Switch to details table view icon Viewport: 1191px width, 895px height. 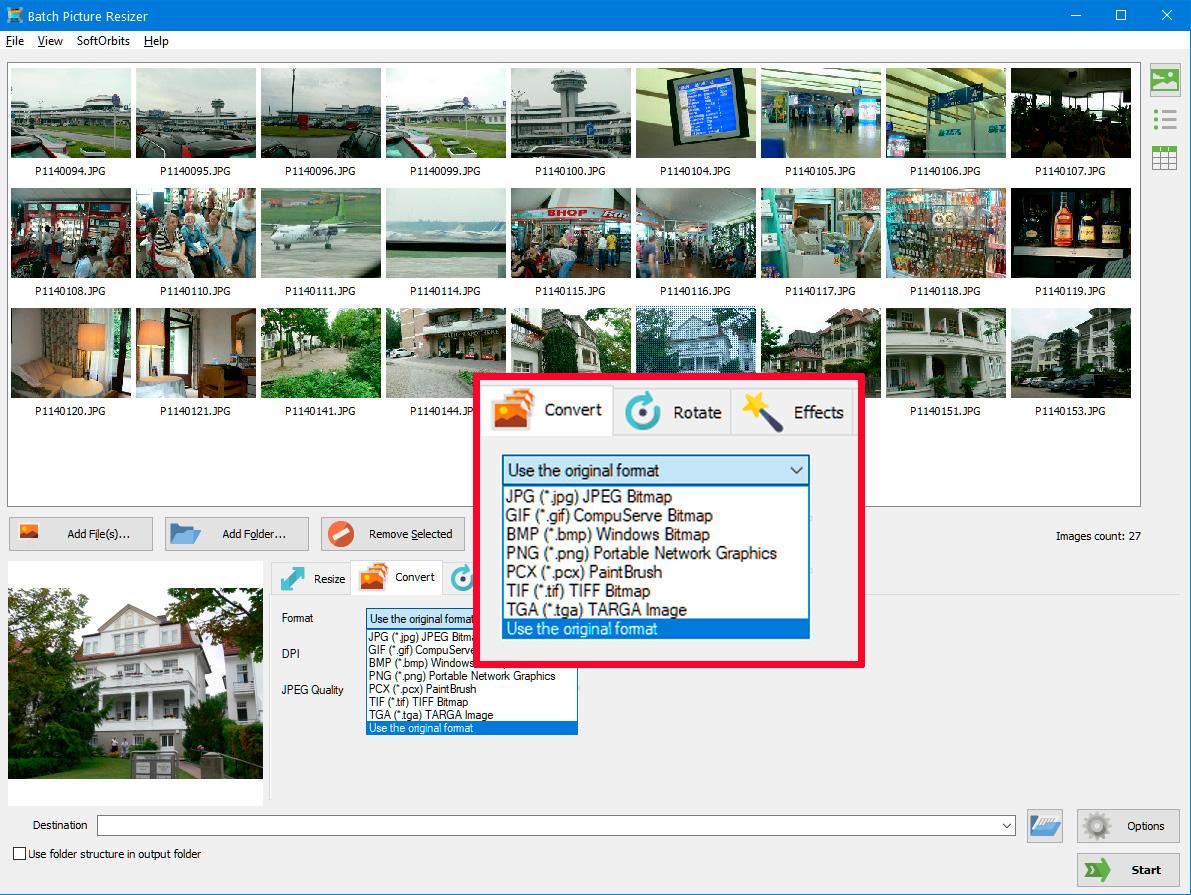1164,158
